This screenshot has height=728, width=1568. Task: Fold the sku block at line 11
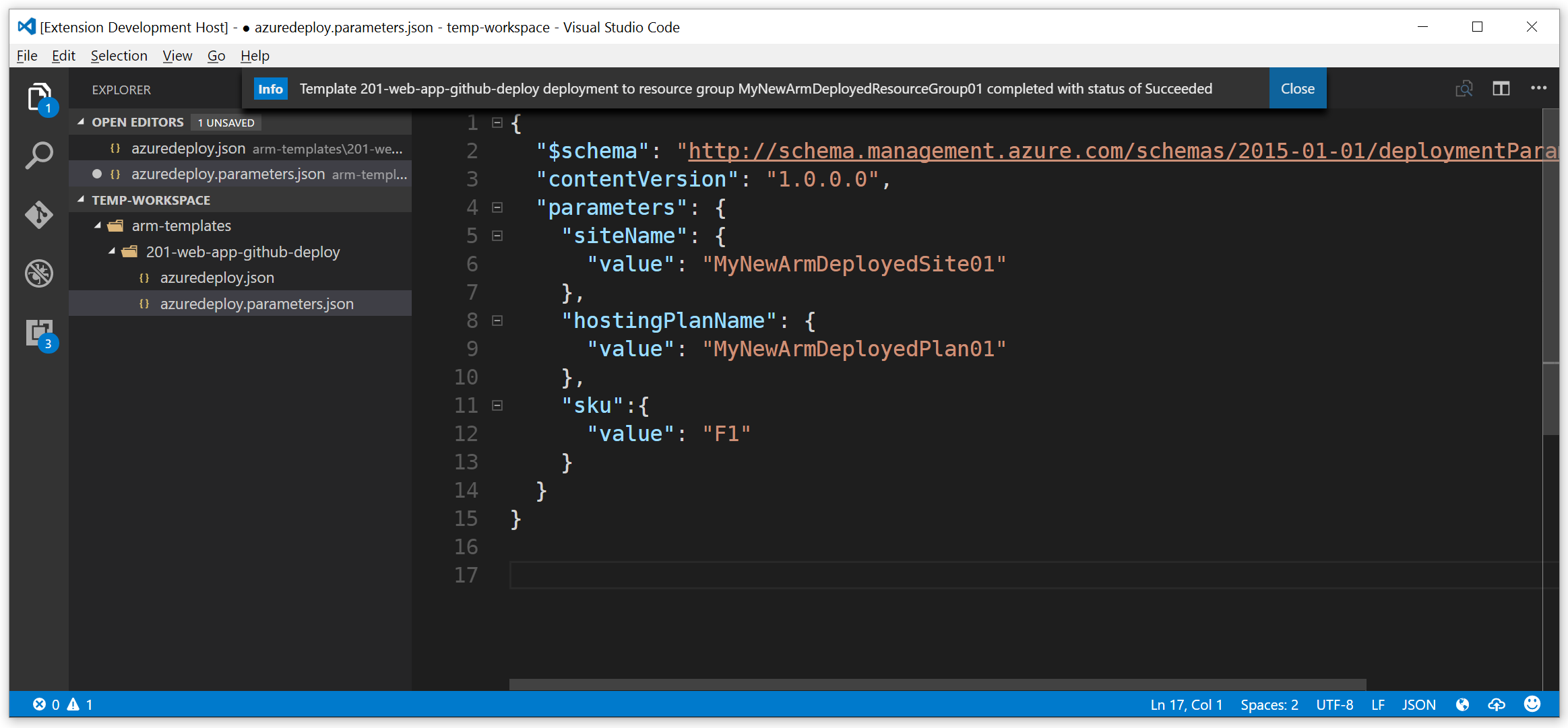497,405
